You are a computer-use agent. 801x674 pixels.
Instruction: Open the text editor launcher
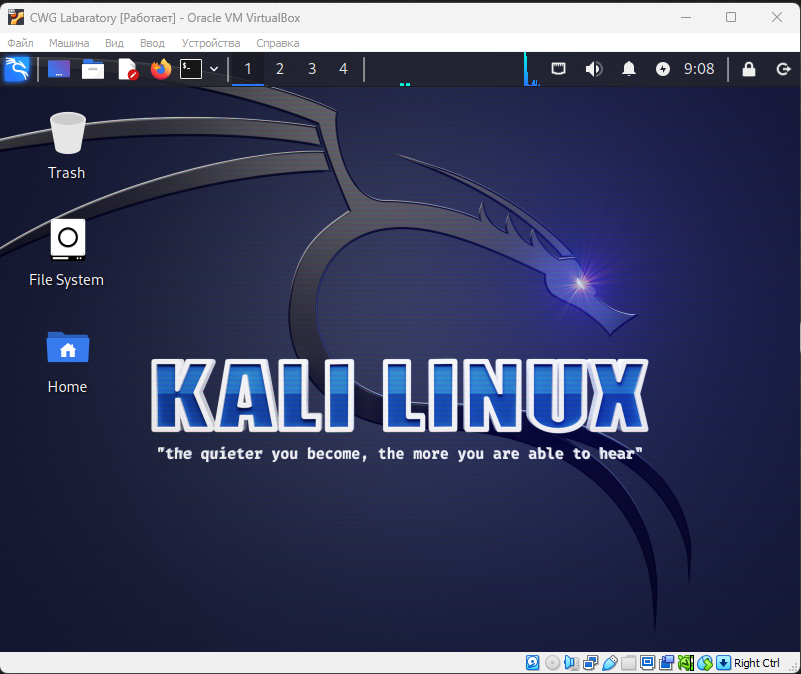coord(127,69)
